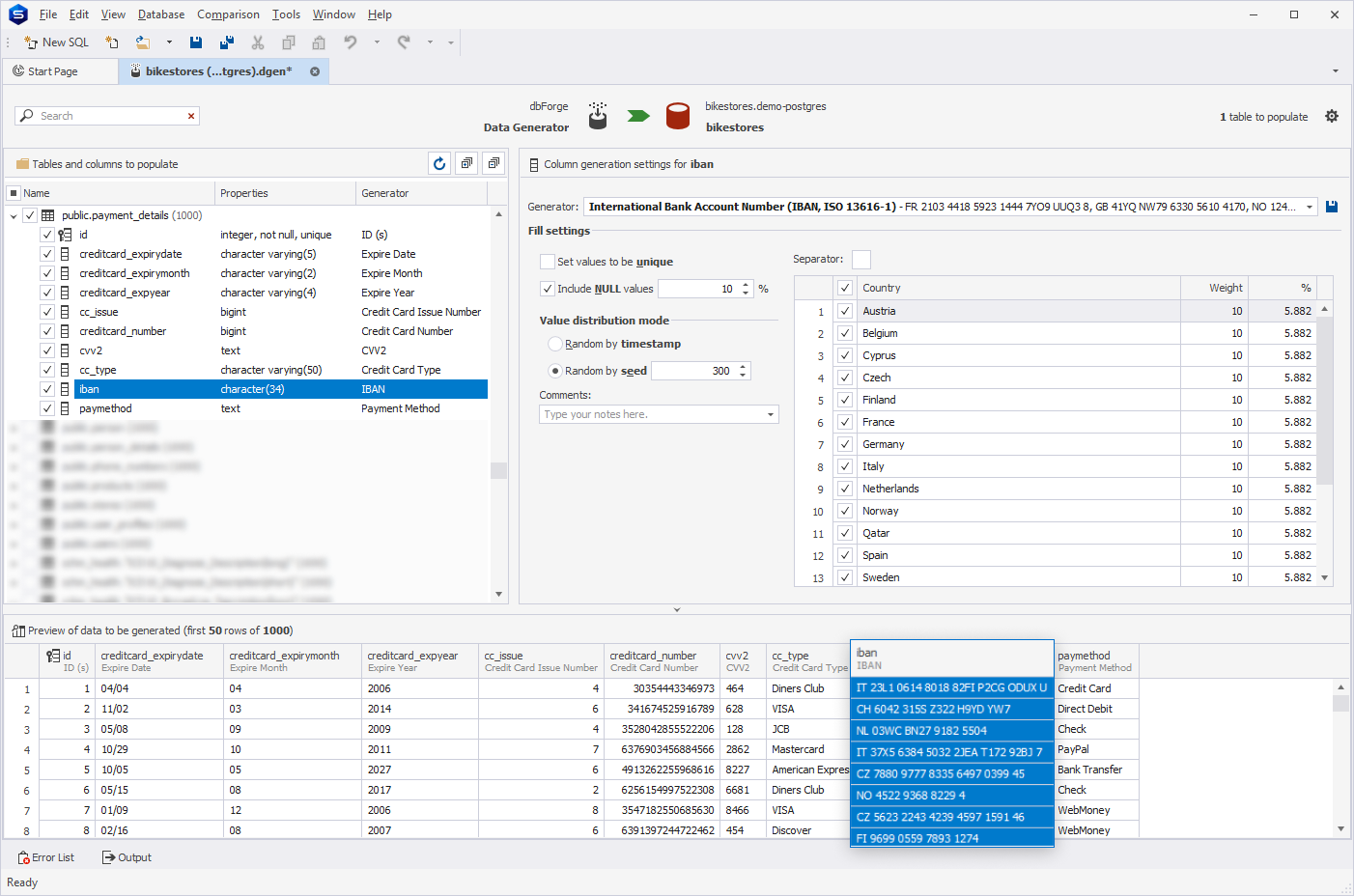
Task: Disable Include NULL values checkbox
Action: (548, 289)
